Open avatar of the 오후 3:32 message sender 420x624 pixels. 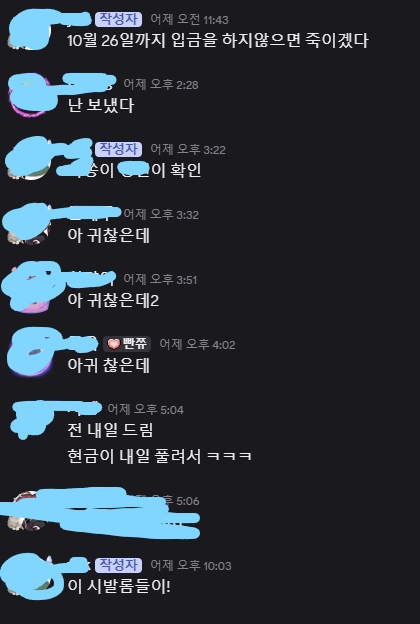(30, 226)
